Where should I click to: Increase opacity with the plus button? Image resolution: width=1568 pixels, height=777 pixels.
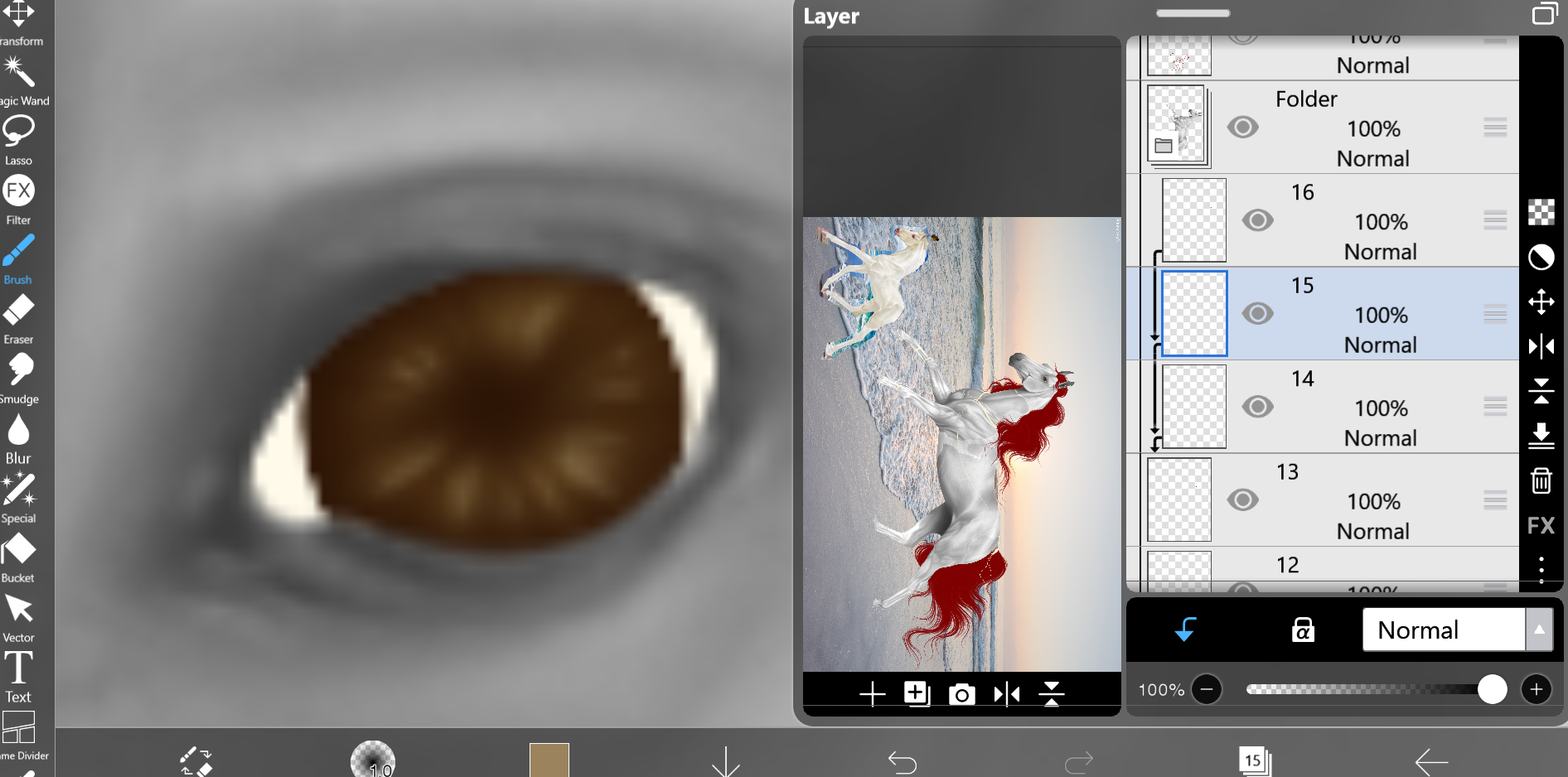tap(1536, 689)
